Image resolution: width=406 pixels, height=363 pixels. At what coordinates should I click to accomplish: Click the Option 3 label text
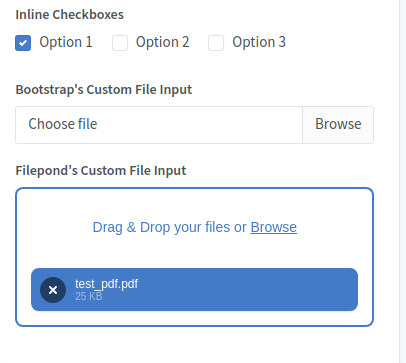tap(259, 42)
